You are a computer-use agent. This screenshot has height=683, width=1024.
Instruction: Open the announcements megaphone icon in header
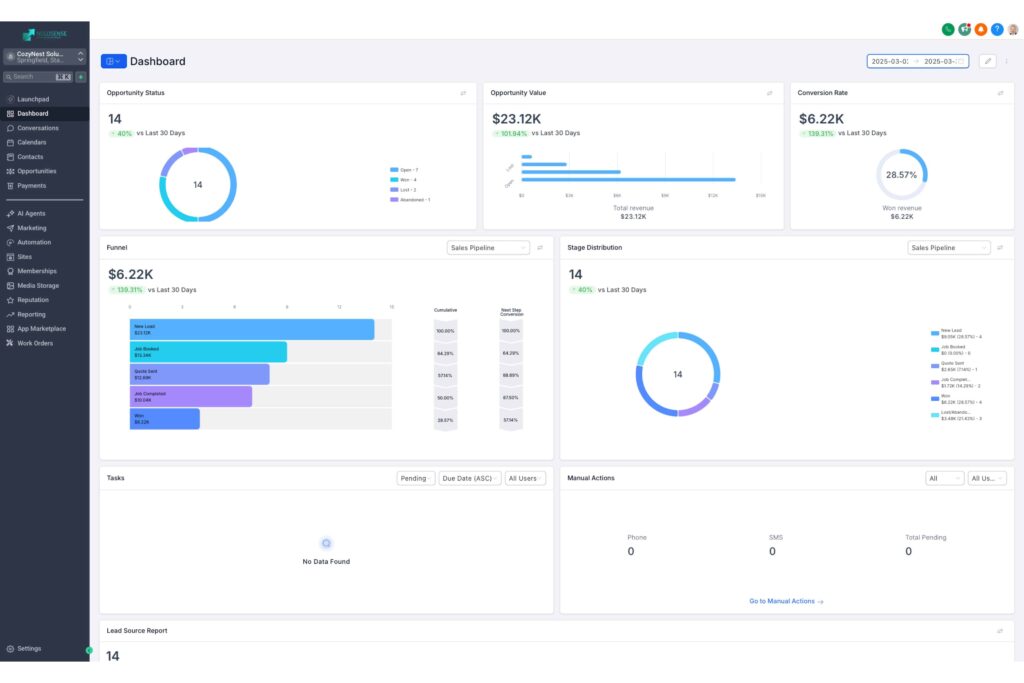tap(964, 29)
